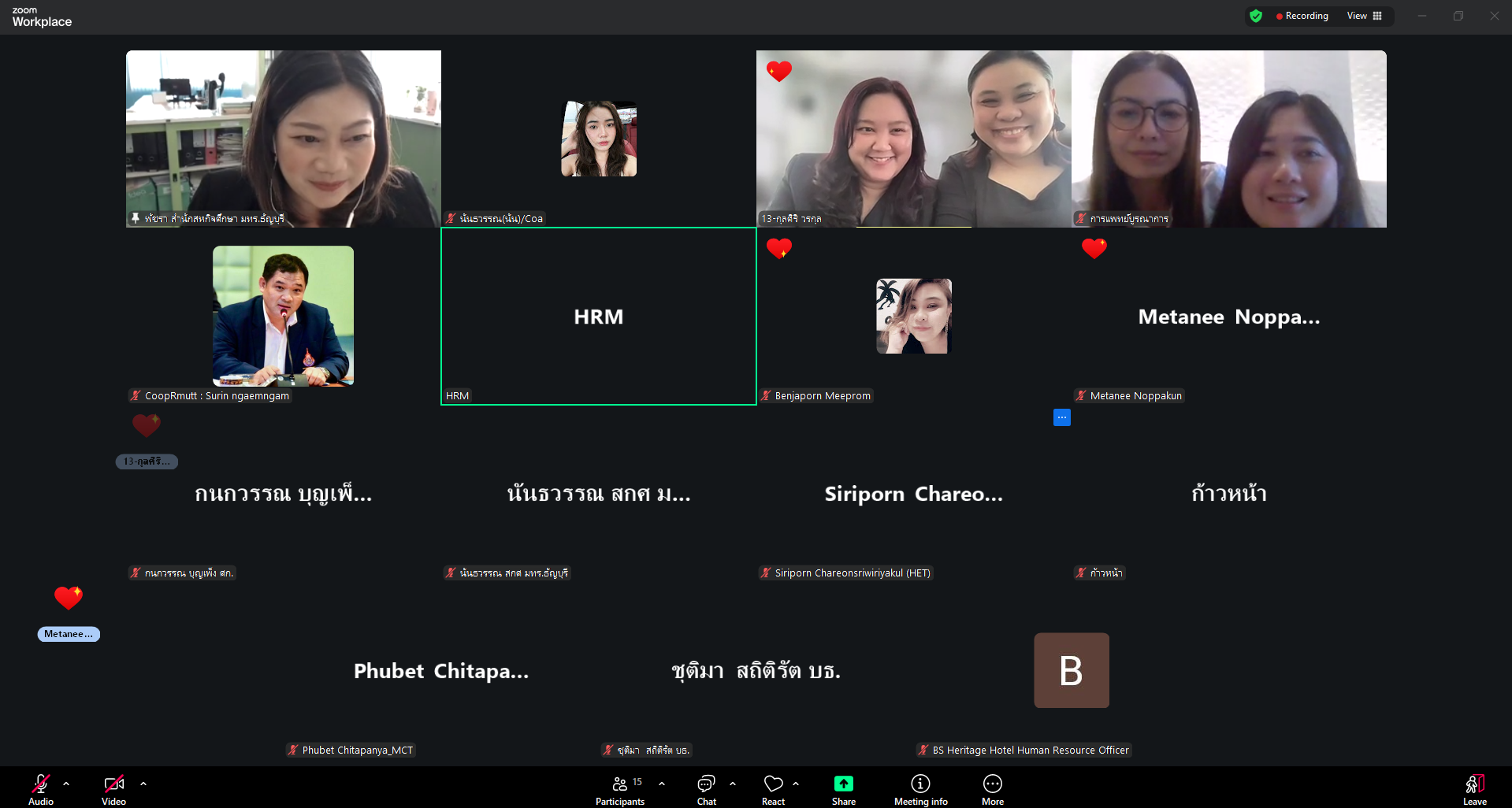The width and height of the screenshot is (1512, 808).
Task: Expand the audio settings arrow
Action: 66,784
